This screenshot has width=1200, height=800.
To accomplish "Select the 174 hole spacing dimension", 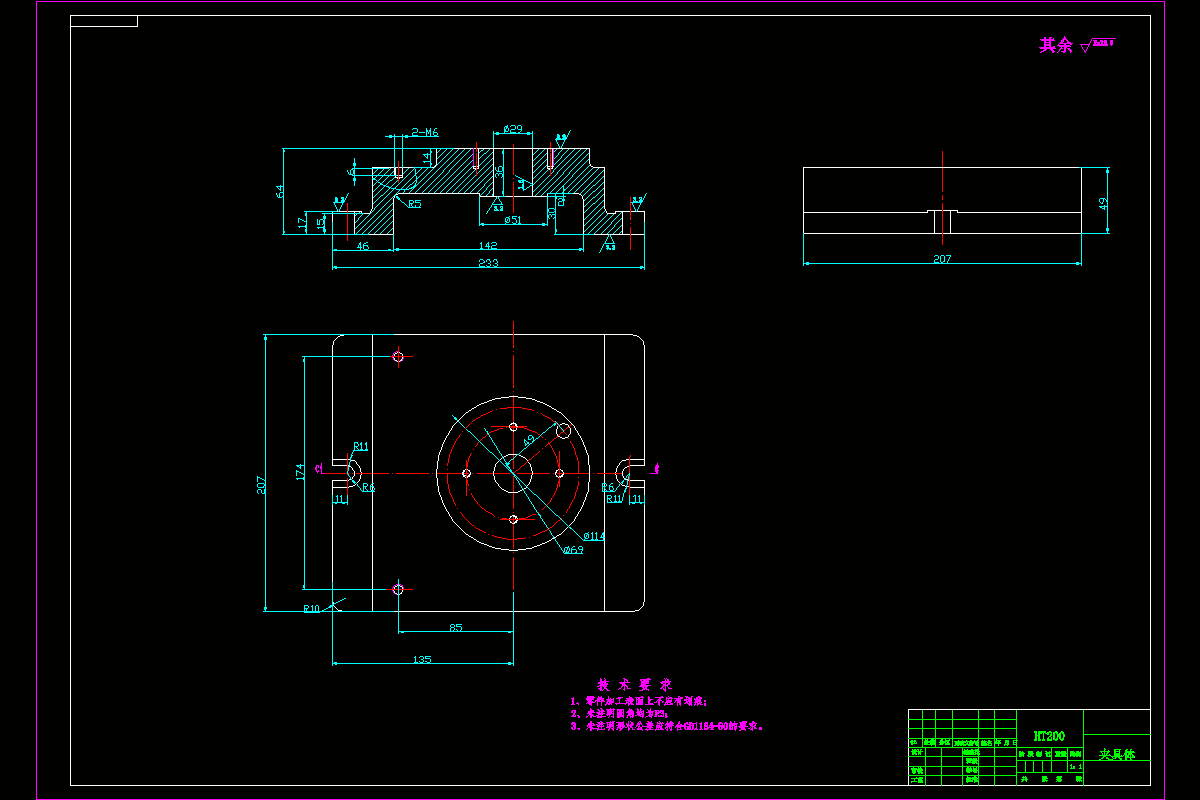I will [300, 472].
